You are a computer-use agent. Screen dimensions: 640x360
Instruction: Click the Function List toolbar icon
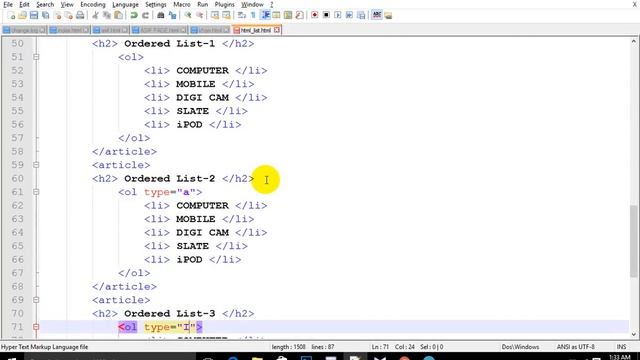coord(300,16)
